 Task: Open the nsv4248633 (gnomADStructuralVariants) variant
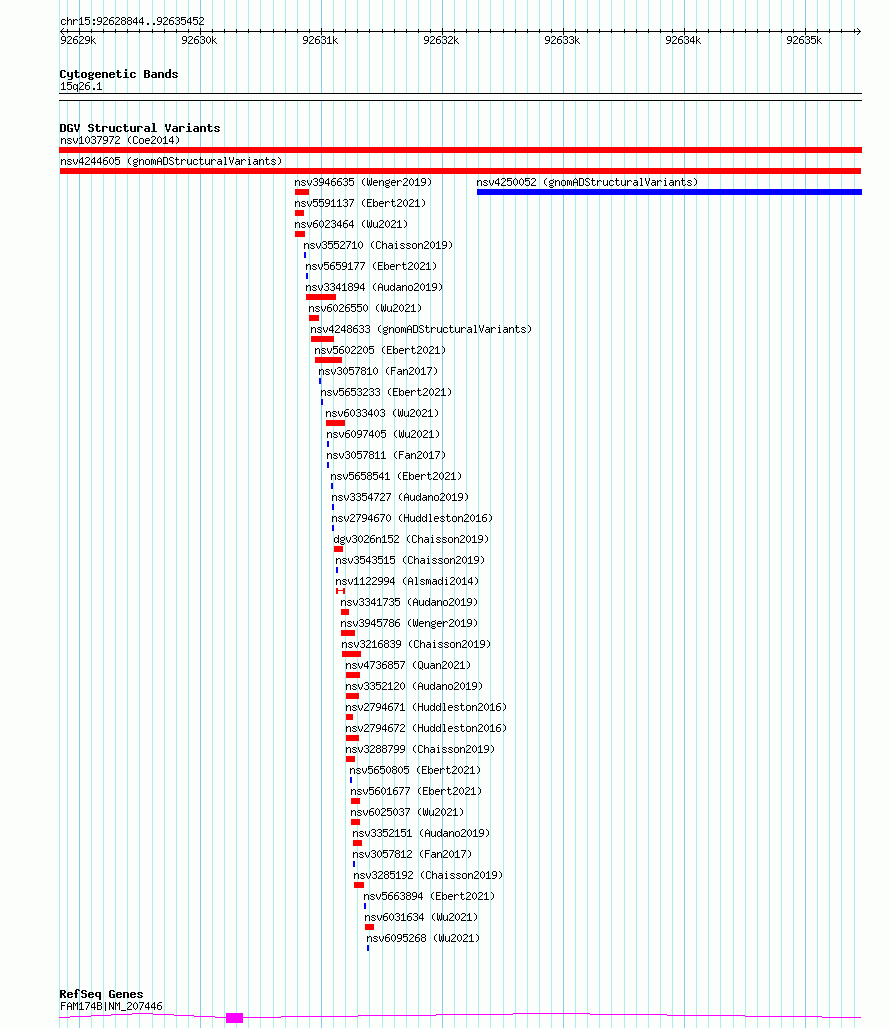tap(421, 329)
